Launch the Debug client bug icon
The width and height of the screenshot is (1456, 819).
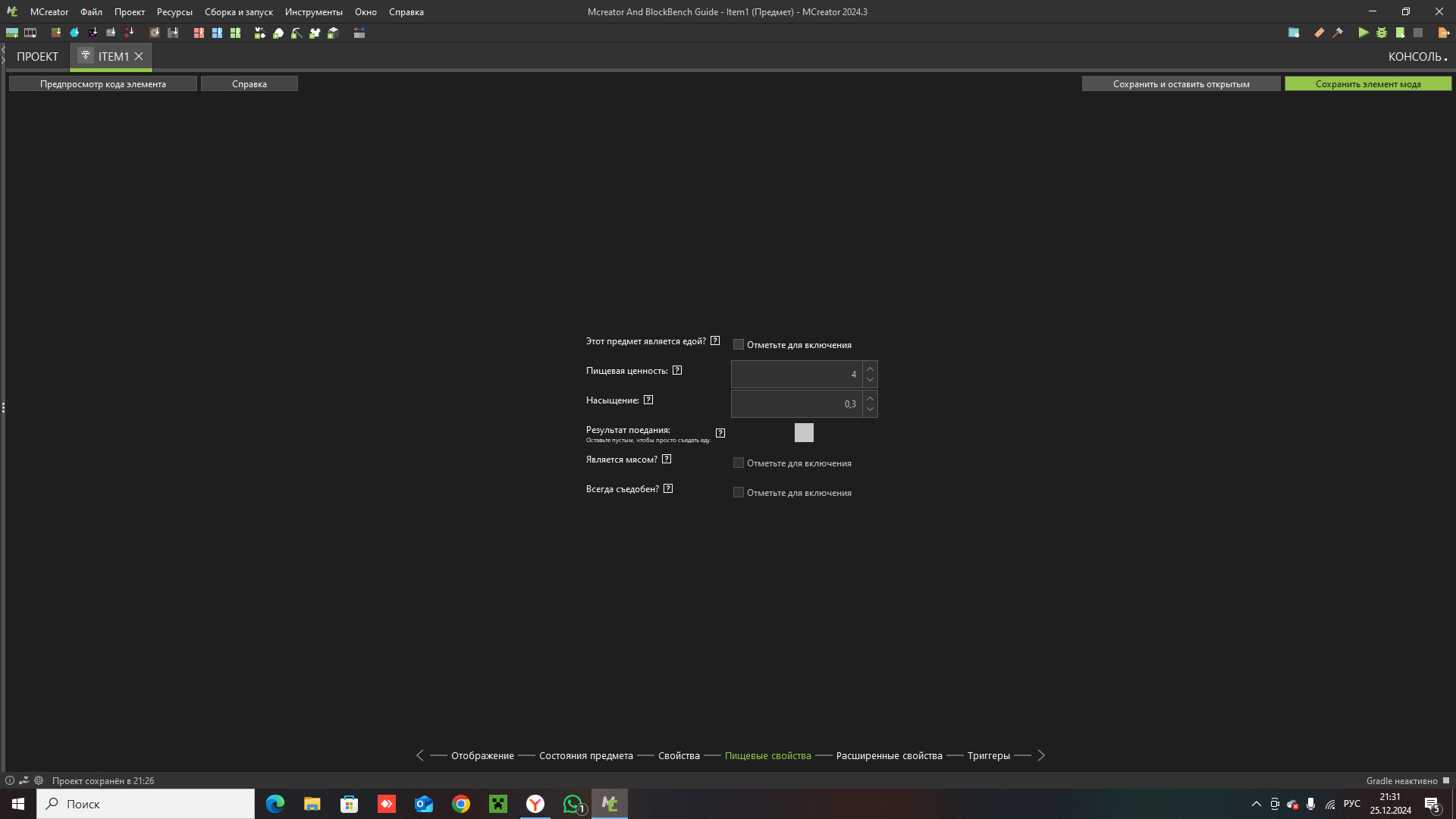pyautogui.click(x=1382, y=33)
